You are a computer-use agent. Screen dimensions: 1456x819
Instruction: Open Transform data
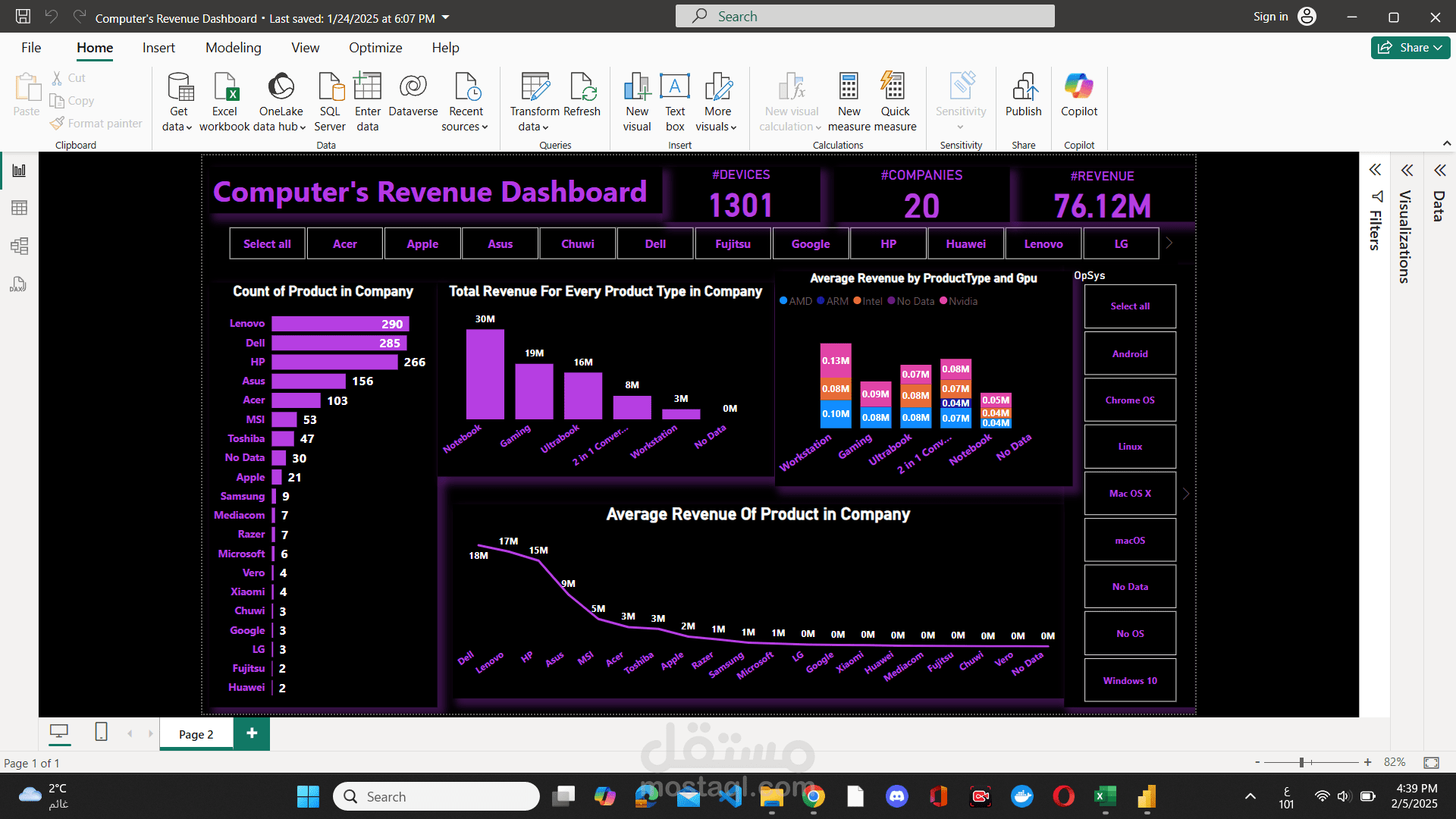[535, 102]
